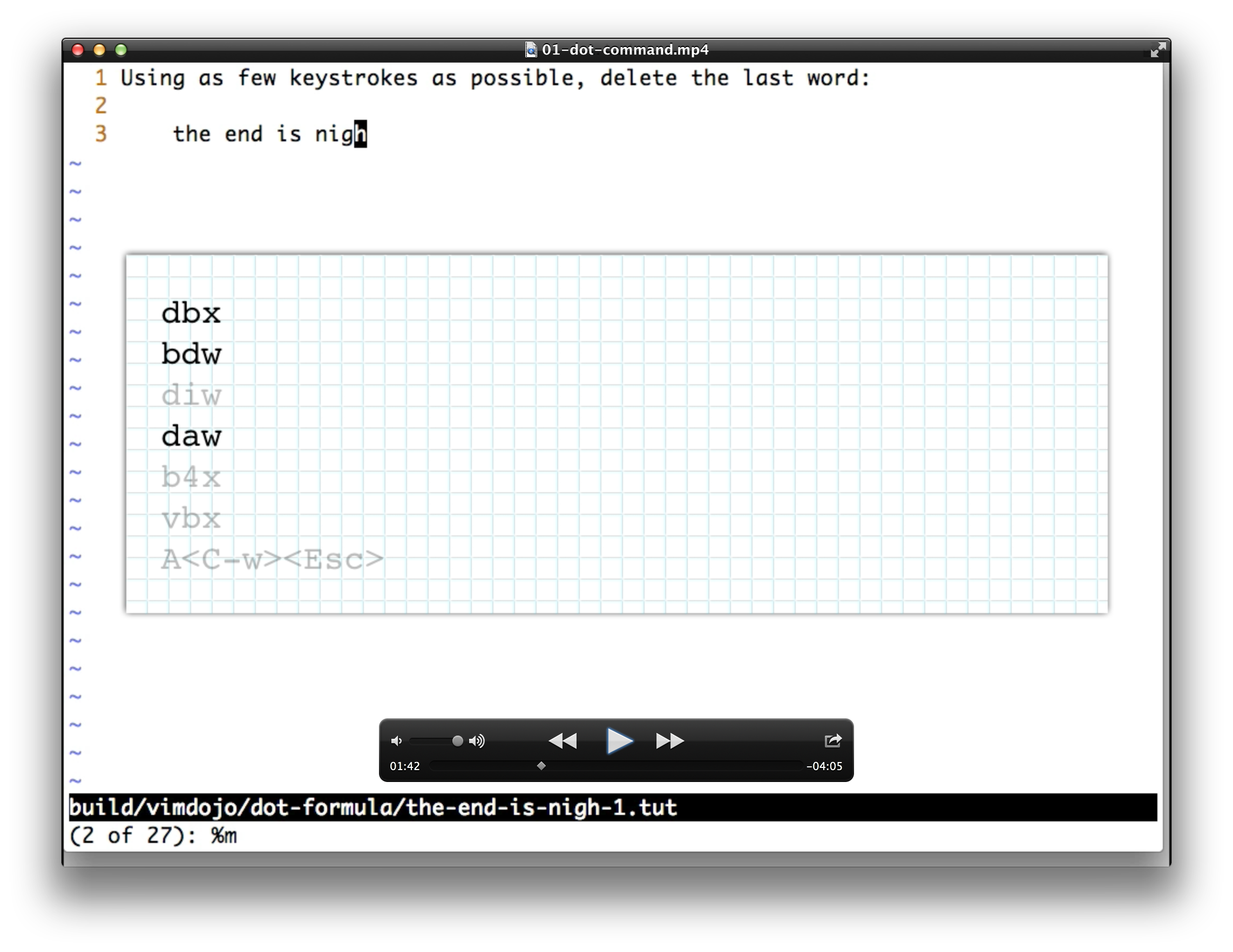Click the highlighted cursor block after 'nig'

click(x=360, y=134)
